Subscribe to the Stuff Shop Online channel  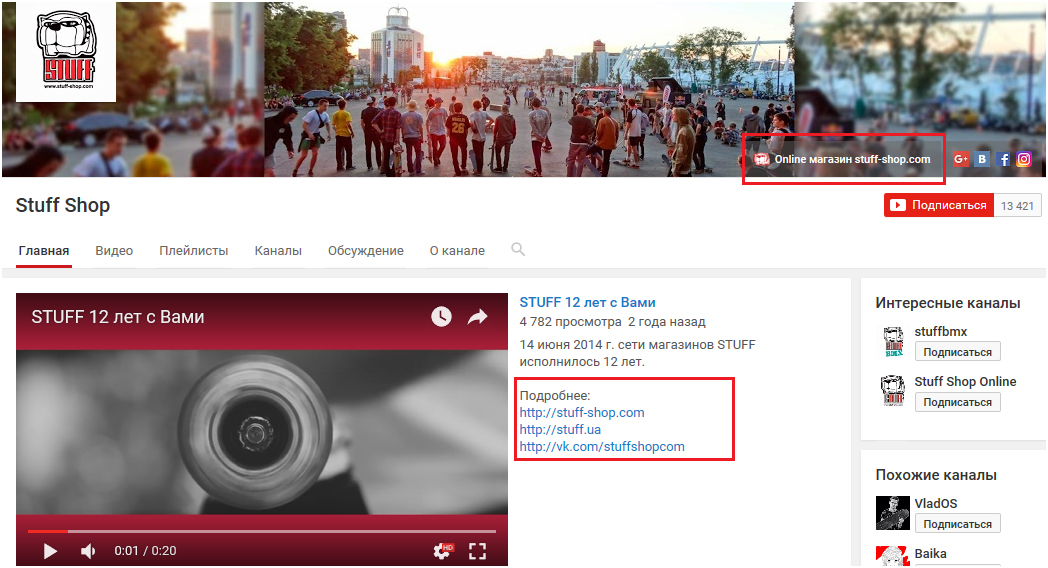957,402
